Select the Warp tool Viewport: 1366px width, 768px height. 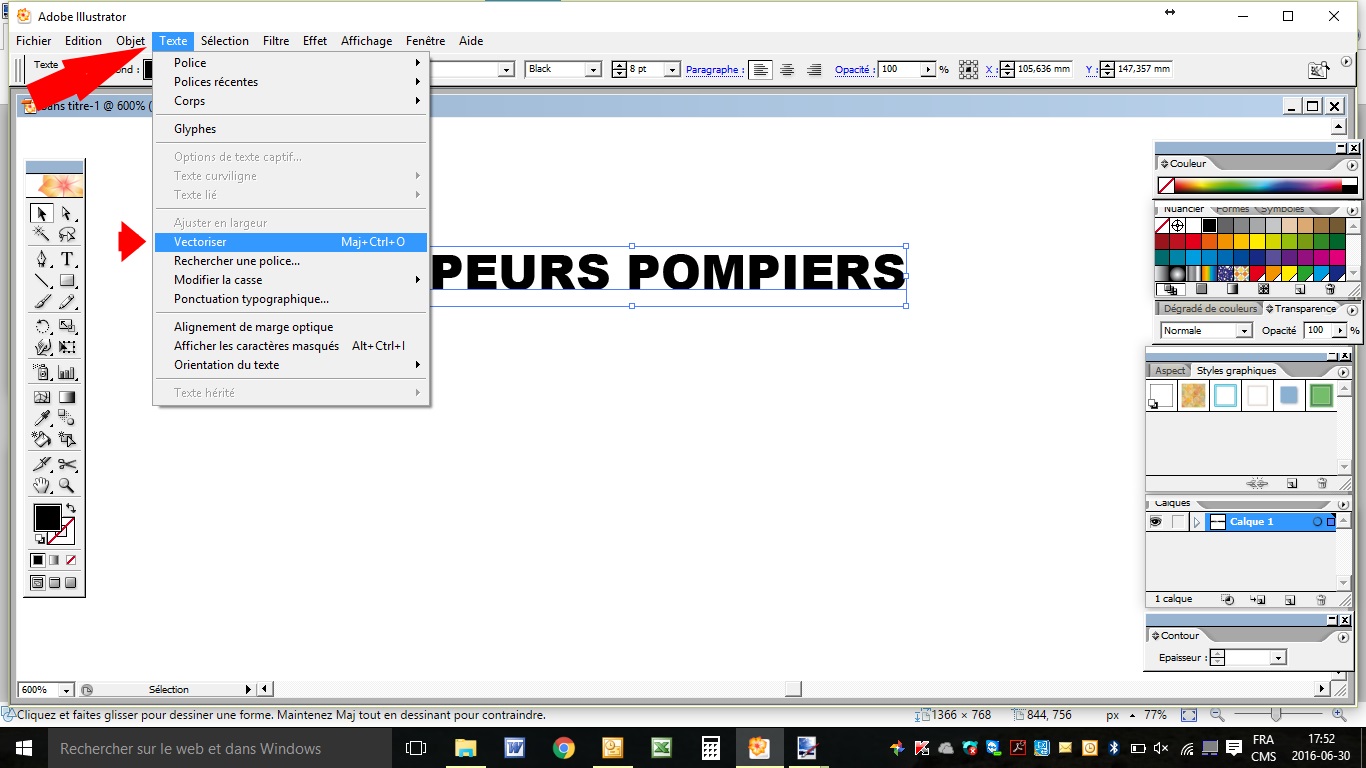[x=42, y=347]
